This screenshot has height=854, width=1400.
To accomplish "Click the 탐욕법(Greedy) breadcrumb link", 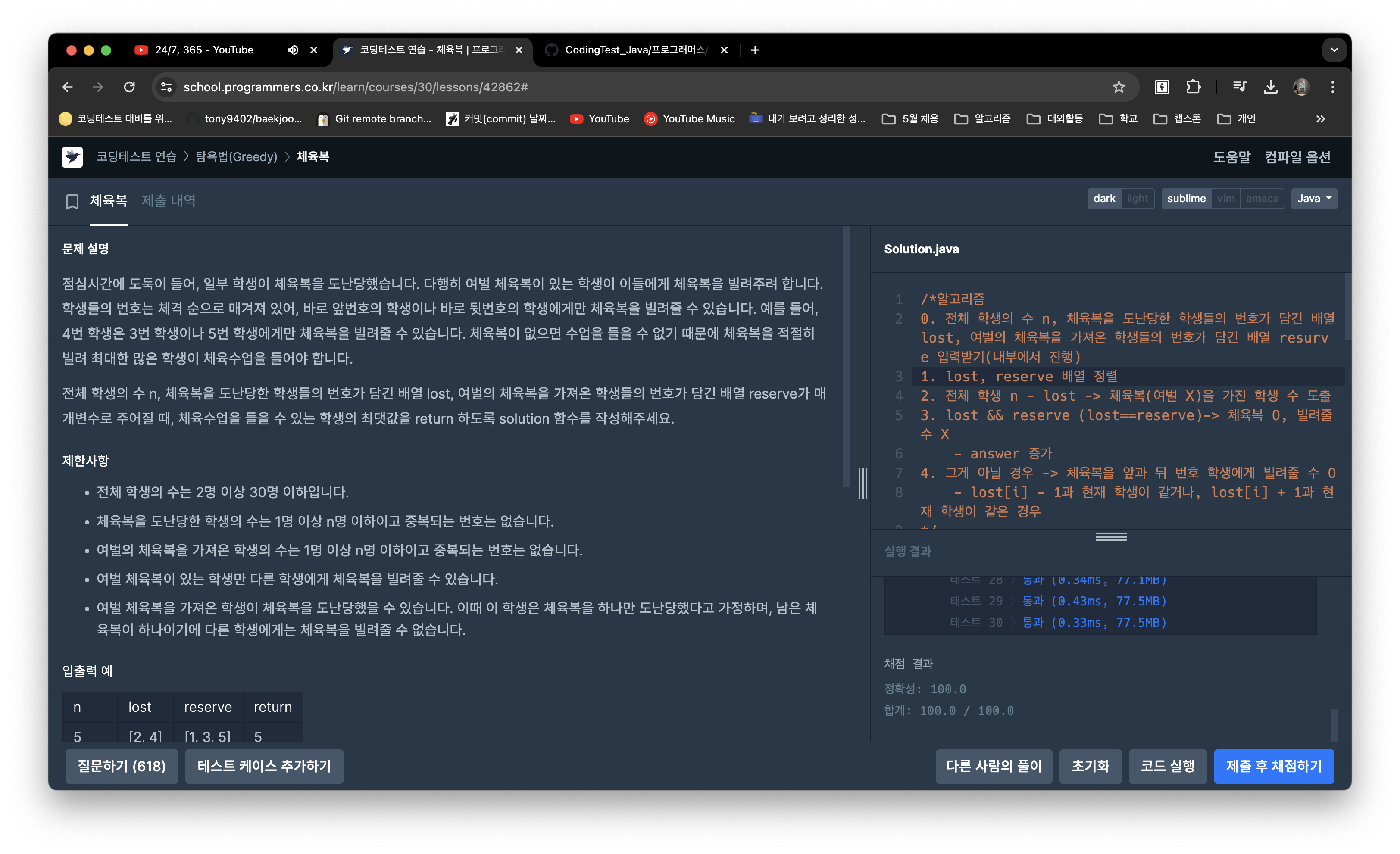I will (236, 157).
